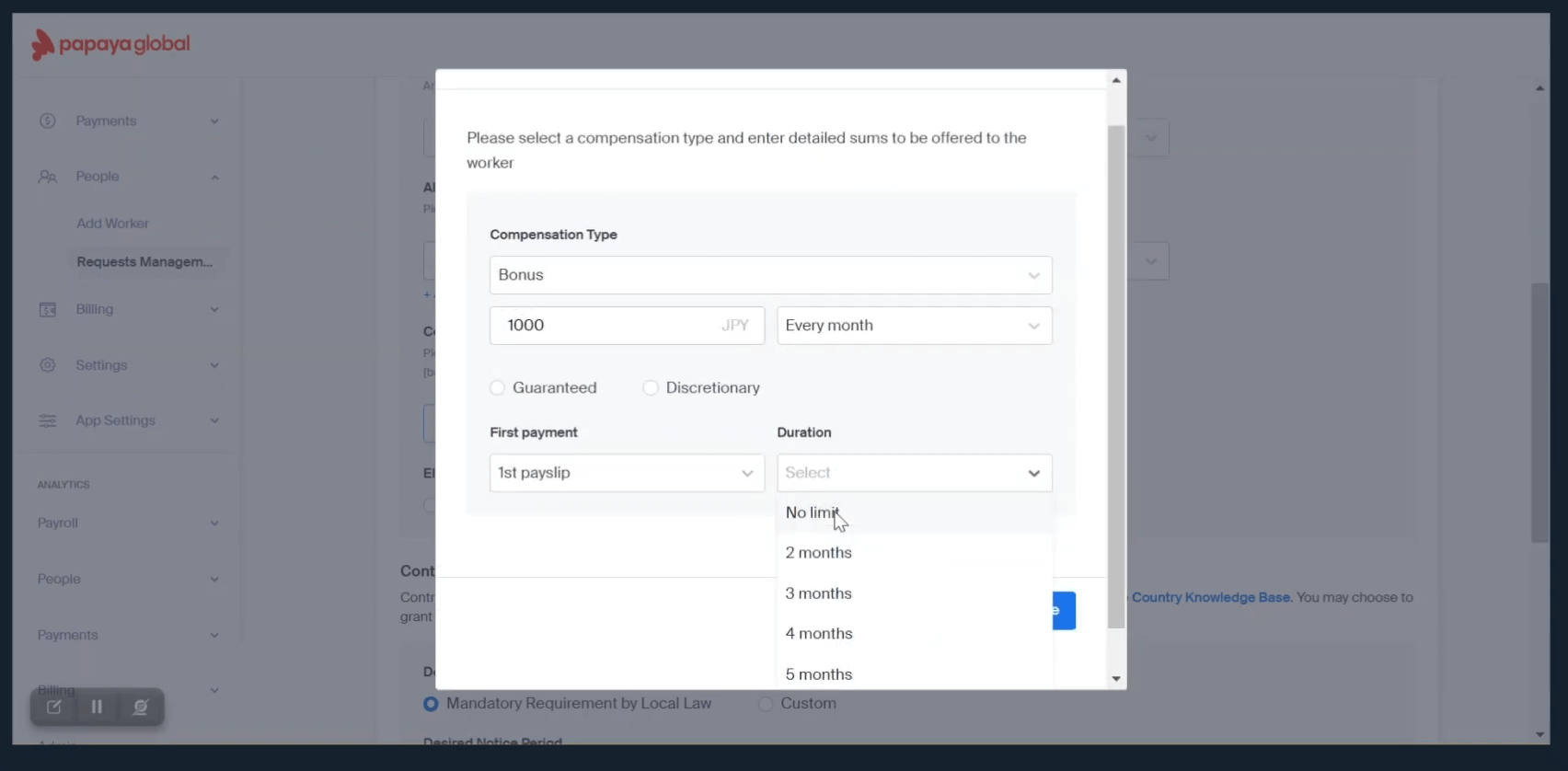Open the Compensation Type dropdown showing Bonus
Viewport: 1568px width, 771px height.
771,275
